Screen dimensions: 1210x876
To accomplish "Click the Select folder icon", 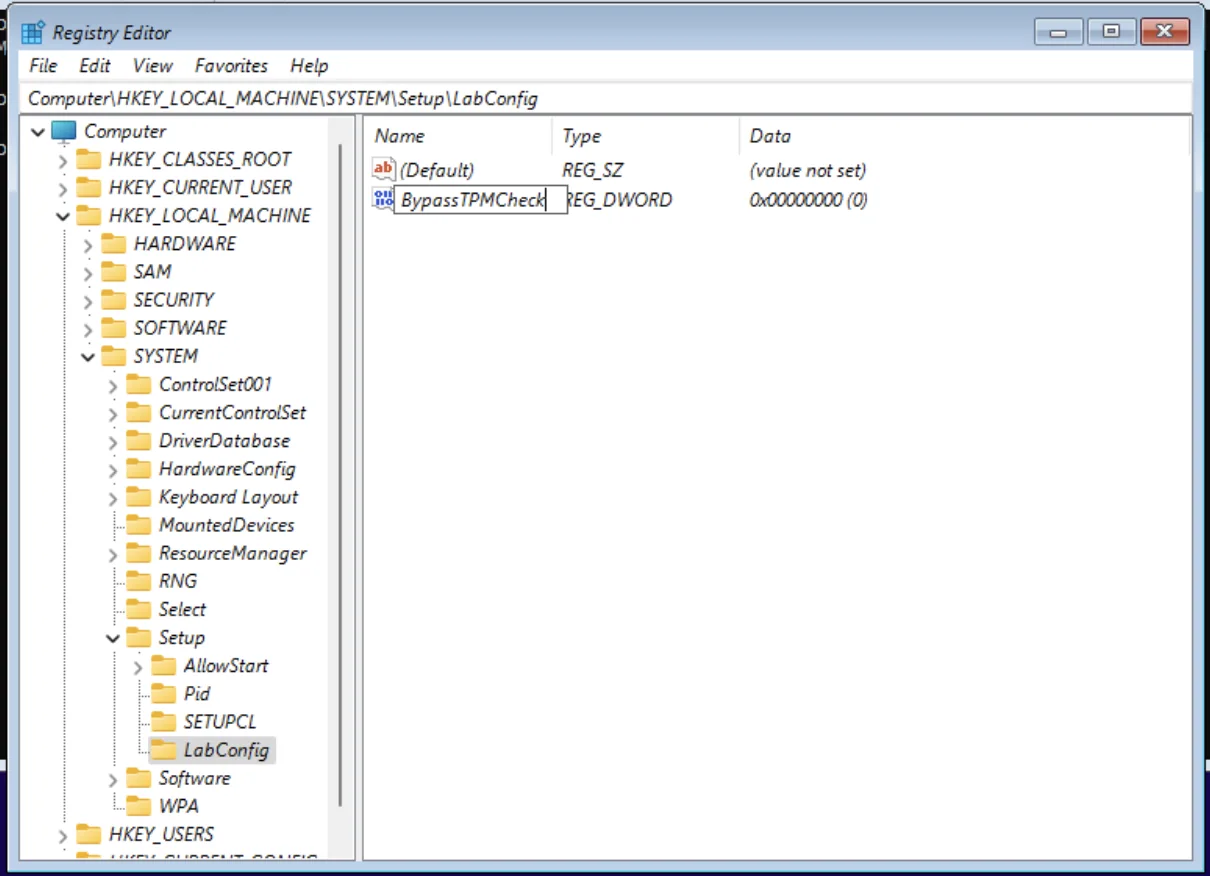I will [140, 609].
